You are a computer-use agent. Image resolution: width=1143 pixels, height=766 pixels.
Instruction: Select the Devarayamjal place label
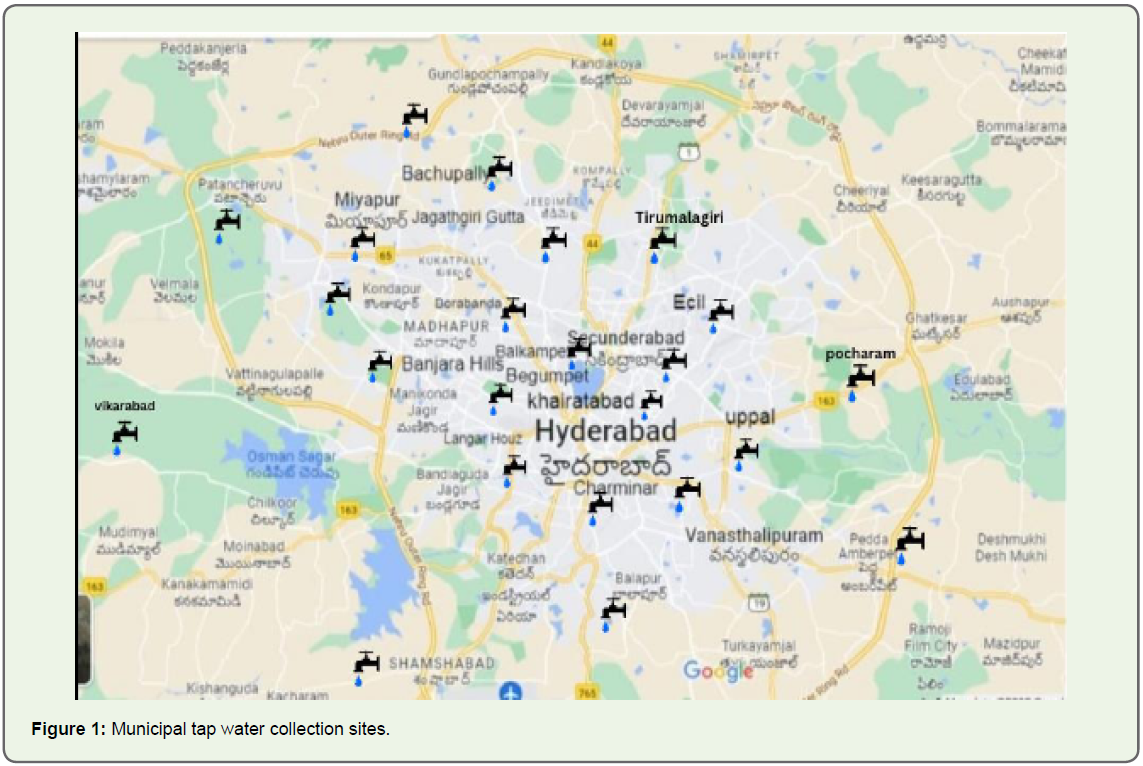pyautogui.click(x=663, y=105)
